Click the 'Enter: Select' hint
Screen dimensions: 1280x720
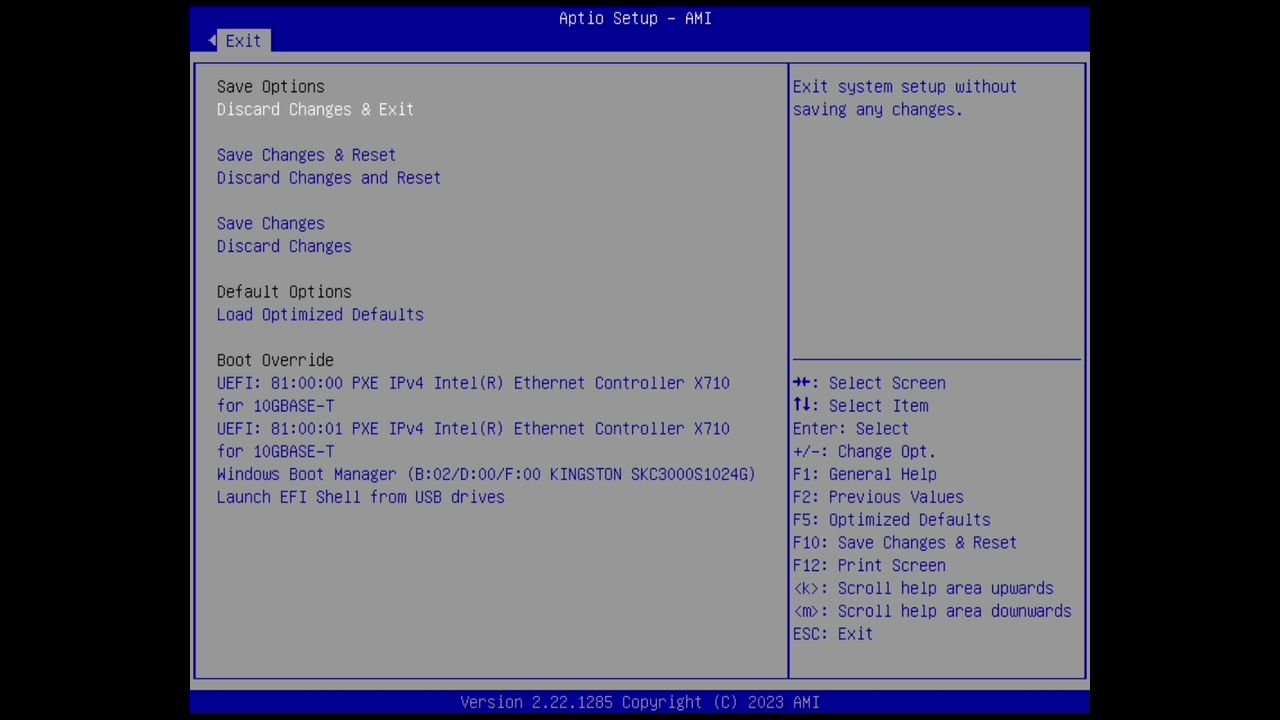click(x=850, y=428)
